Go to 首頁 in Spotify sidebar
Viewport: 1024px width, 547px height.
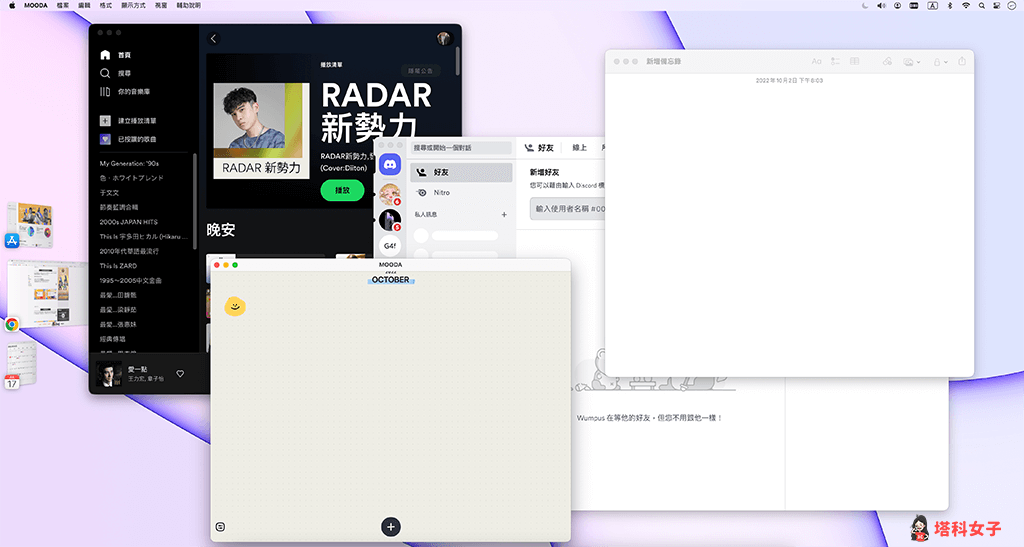pyautogui.click(x=116, y=55)
